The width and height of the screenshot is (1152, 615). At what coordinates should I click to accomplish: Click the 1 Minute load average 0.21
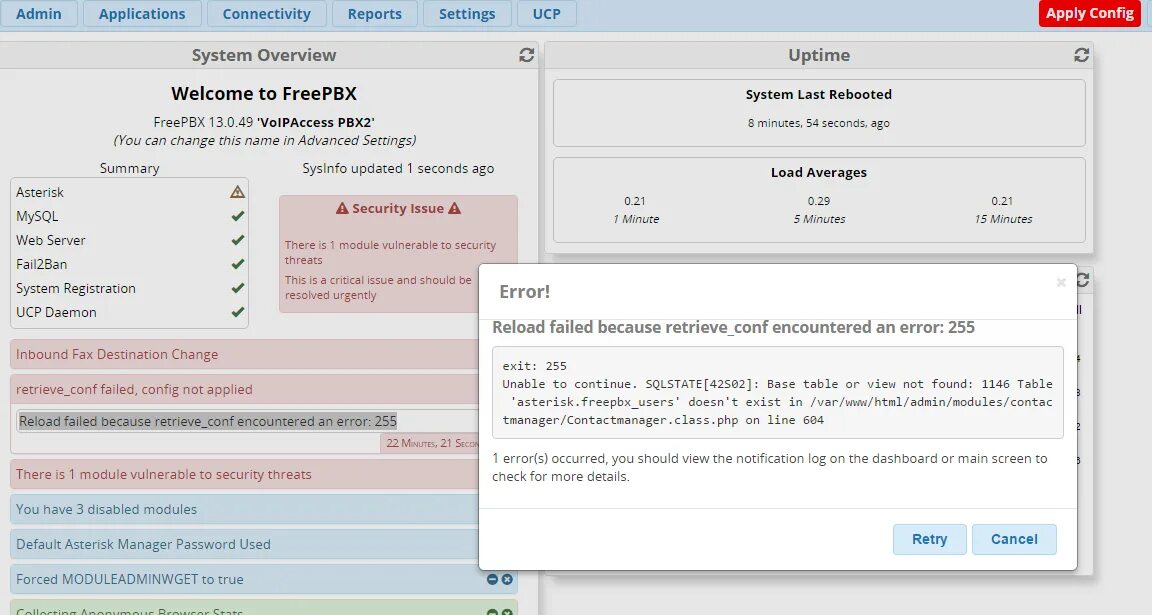coord(635,201)
